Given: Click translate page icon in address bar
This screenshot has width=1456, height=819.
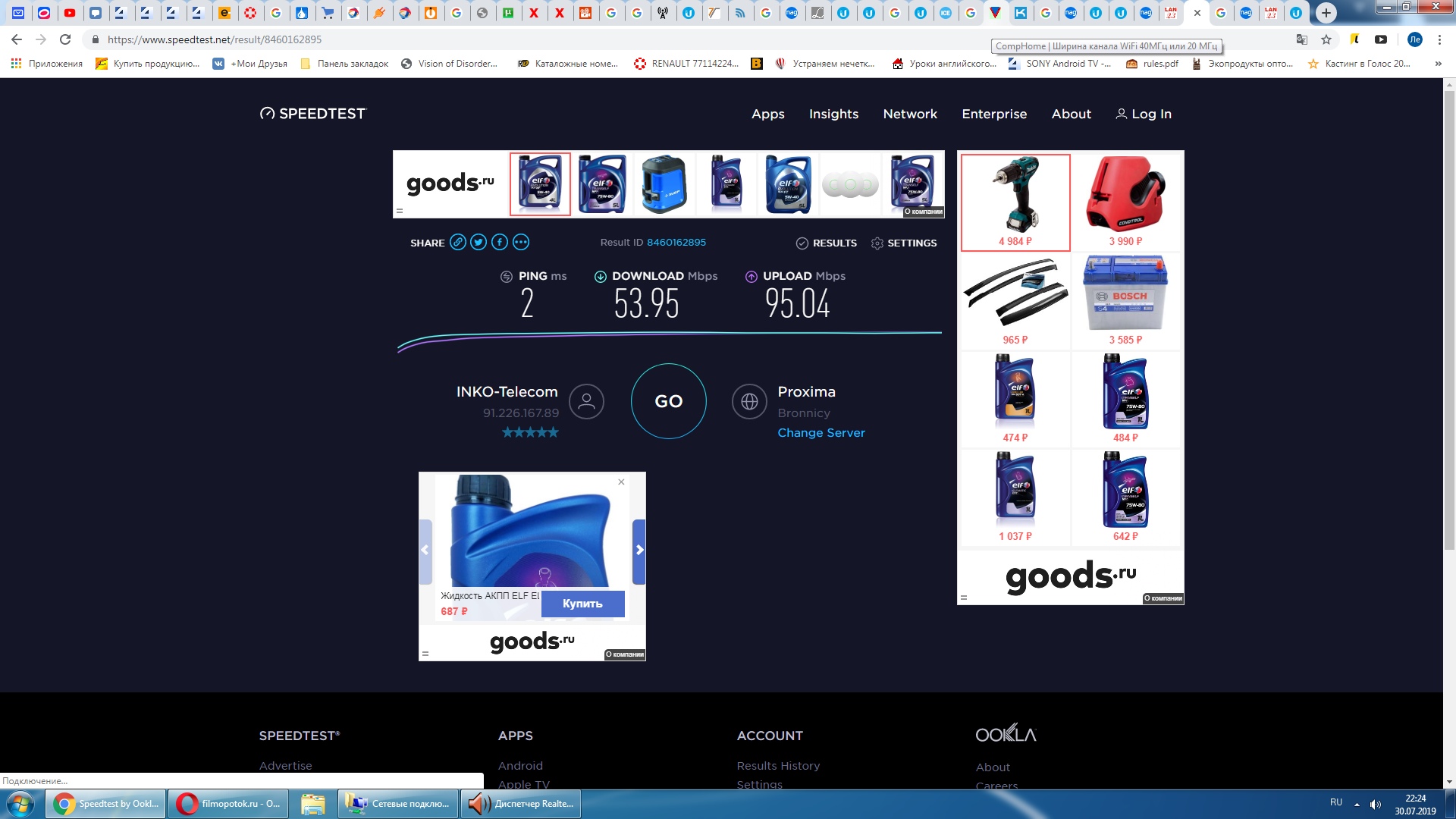Looking at the screenshot, I should (1302, 39).
